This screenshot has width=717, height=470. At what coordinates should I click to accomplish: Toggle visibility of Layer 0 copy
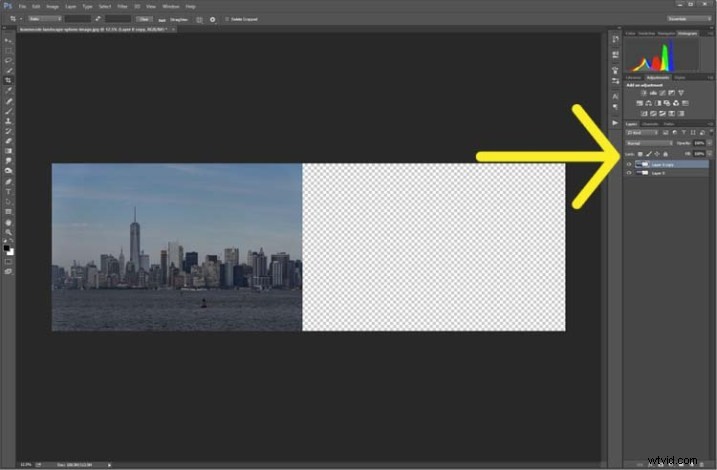pos(629,164)
